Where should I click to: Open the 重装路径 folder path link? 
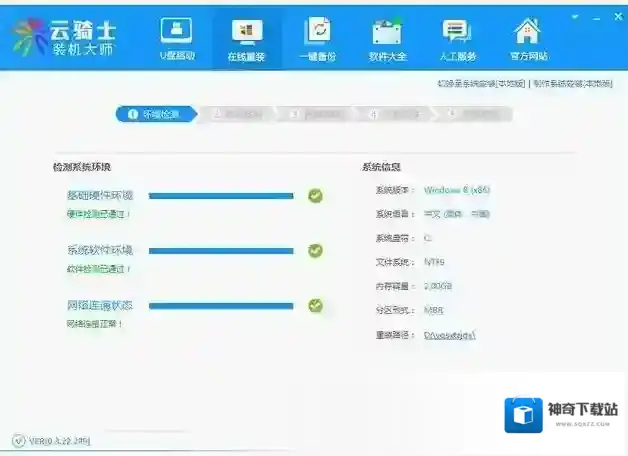(x=449, y=334)
